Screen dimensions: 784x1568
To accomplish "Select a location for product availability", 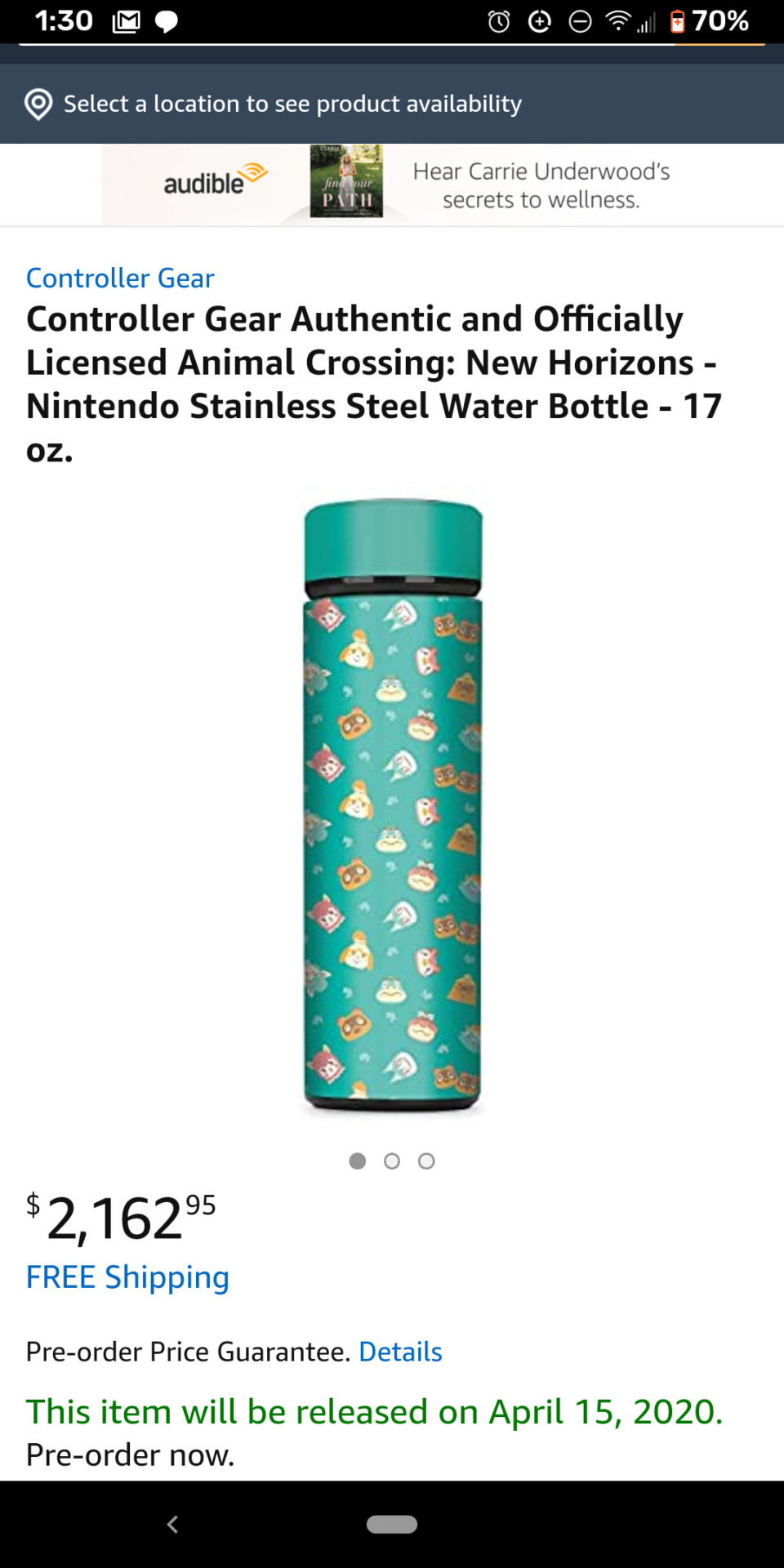I will pyautogui.click(x=292, y=105).
